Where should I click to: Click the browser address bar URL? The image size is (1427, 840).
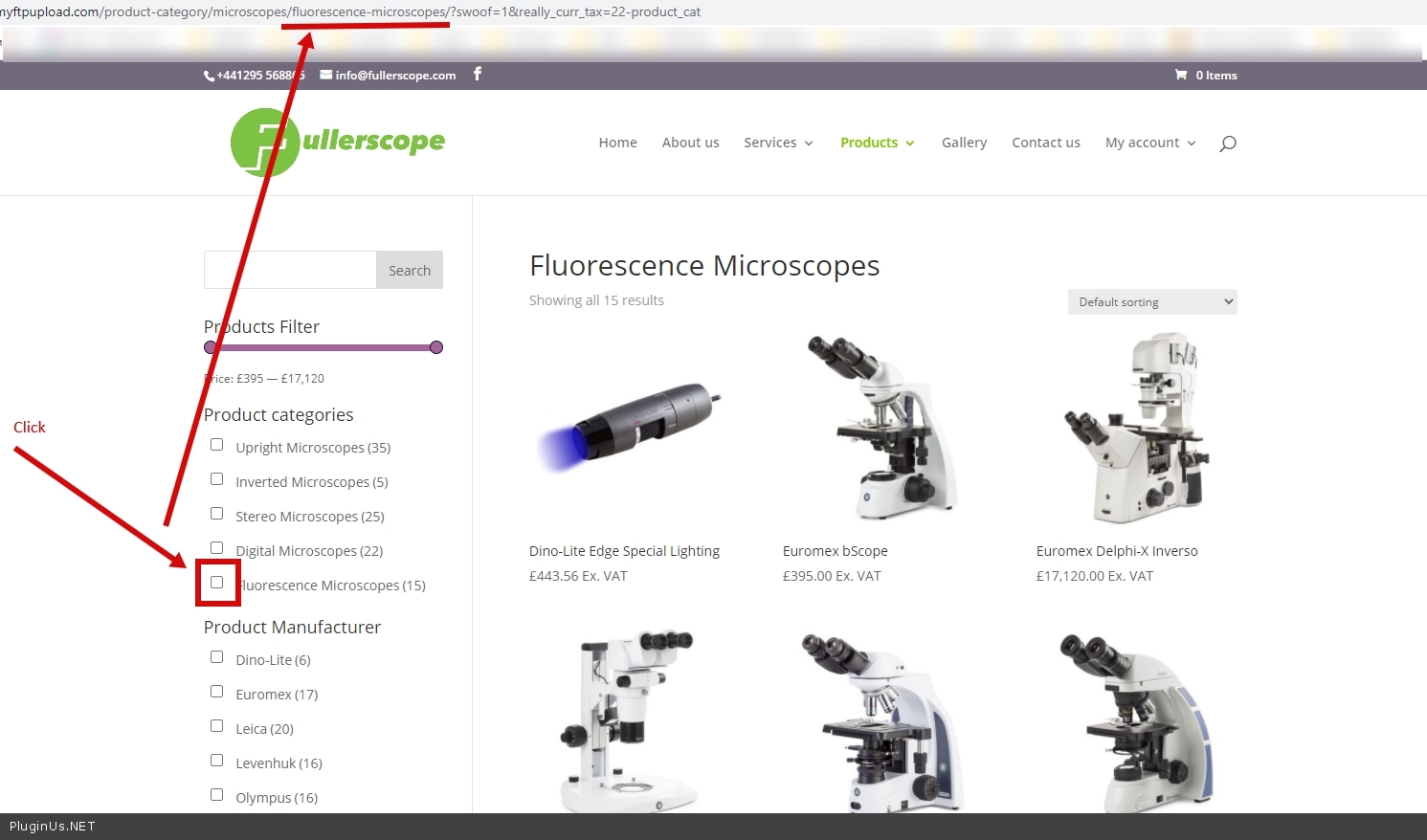(x=350, y=11)
